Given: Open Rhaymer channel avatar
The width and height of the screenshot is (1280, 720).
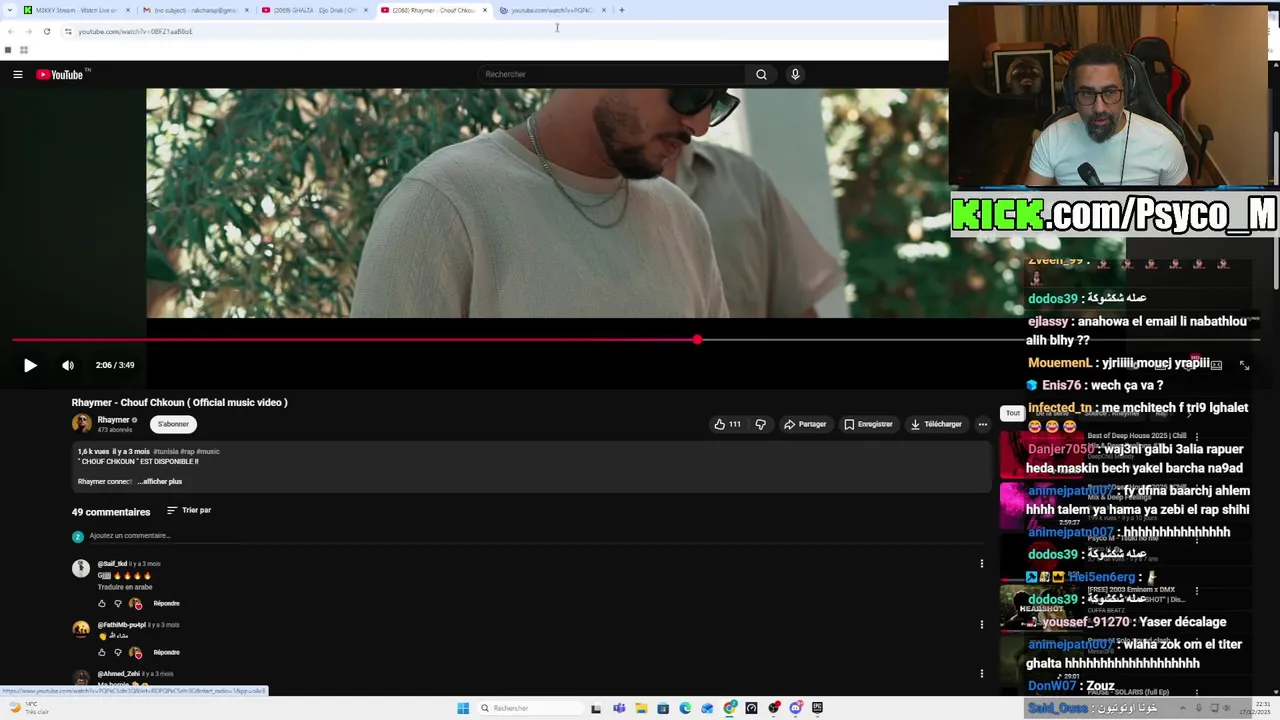Looking at the screenshot, I should pos(81,423).
